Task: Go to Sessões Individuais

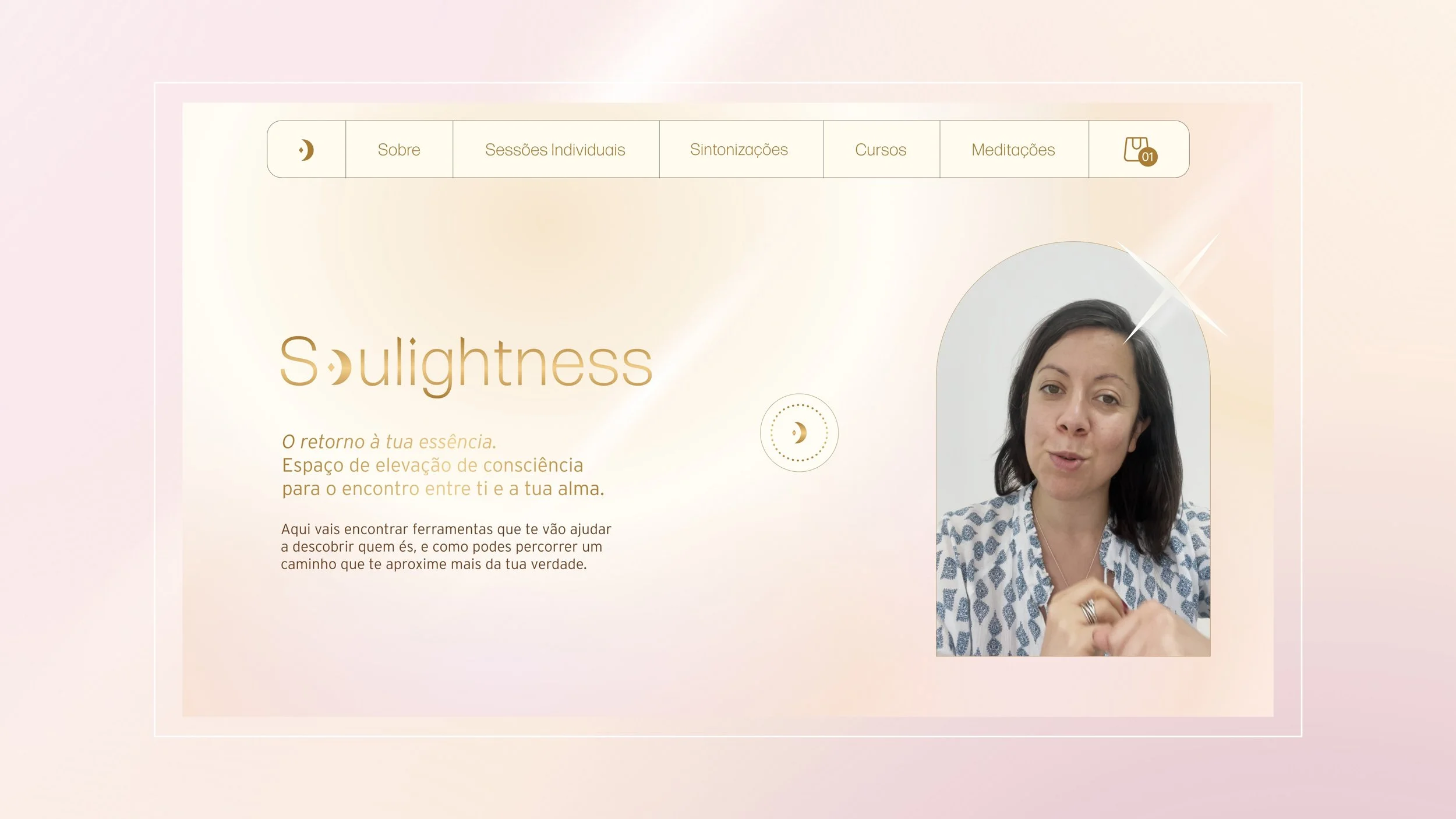Action: (555, 150)
